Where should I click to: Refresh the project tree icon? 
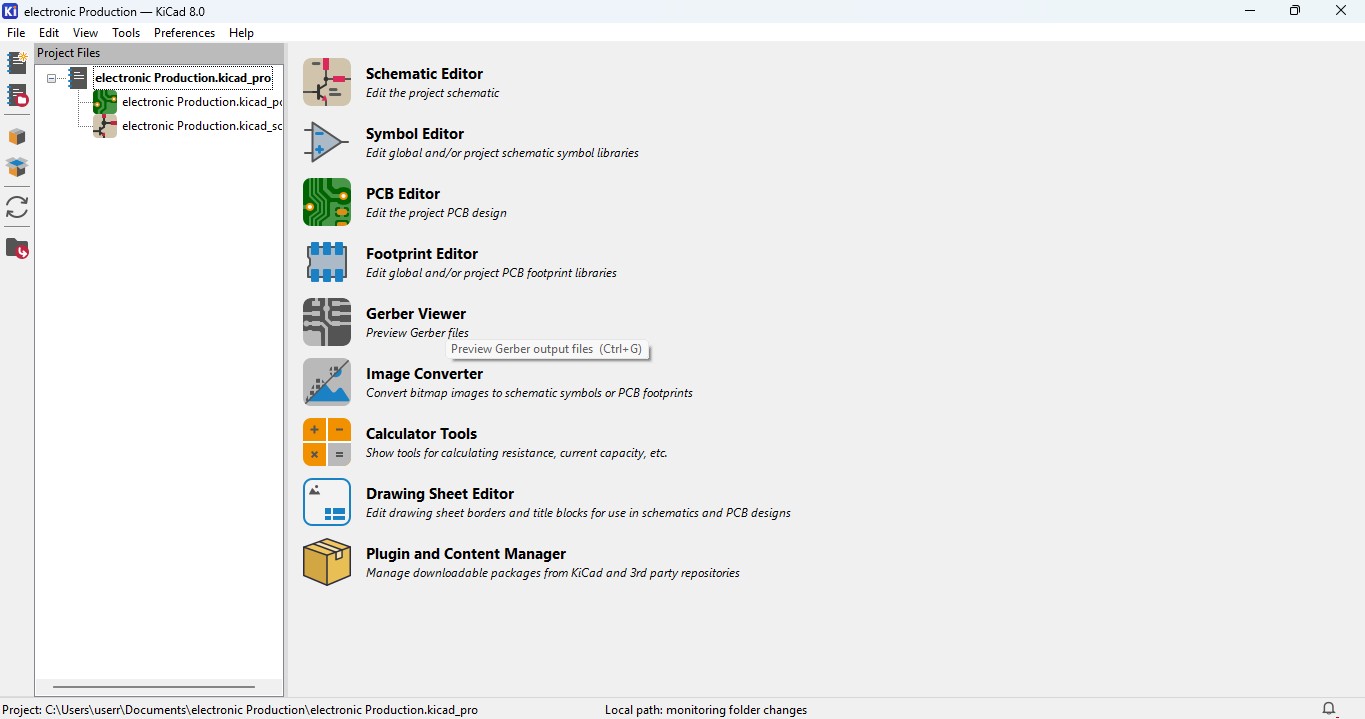[x=17, y=207]
